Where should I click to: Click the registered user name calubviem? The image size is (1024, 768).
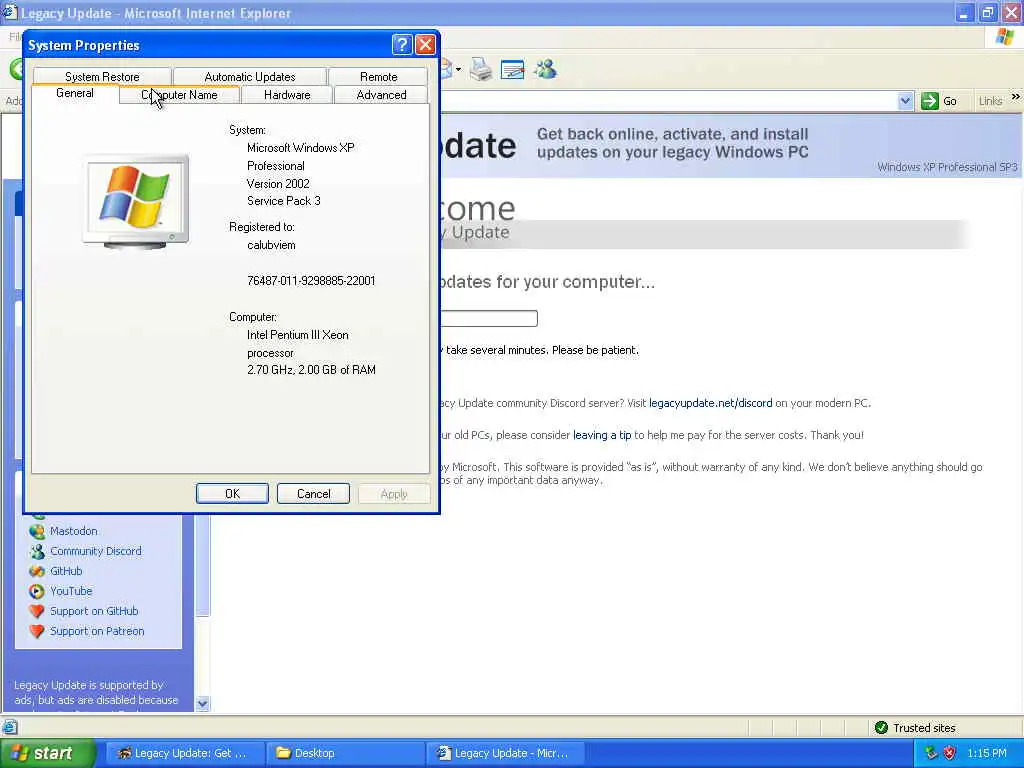(x=271, y=245)
